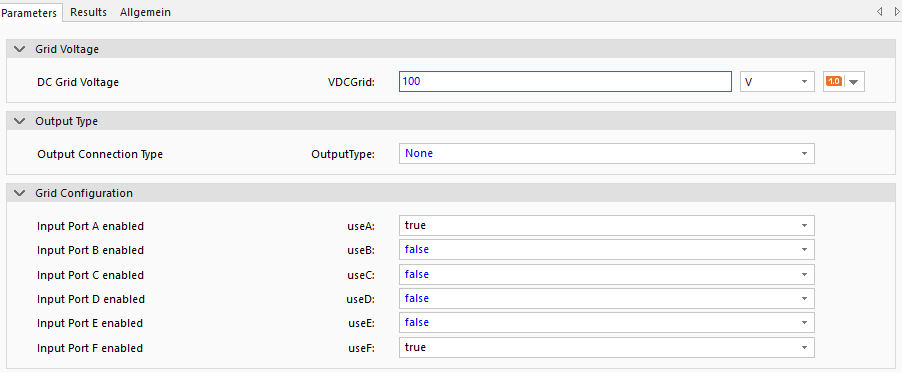Collapse the Grid Voltage section
Screen dimensions: 902x373
tap(20, 50)
